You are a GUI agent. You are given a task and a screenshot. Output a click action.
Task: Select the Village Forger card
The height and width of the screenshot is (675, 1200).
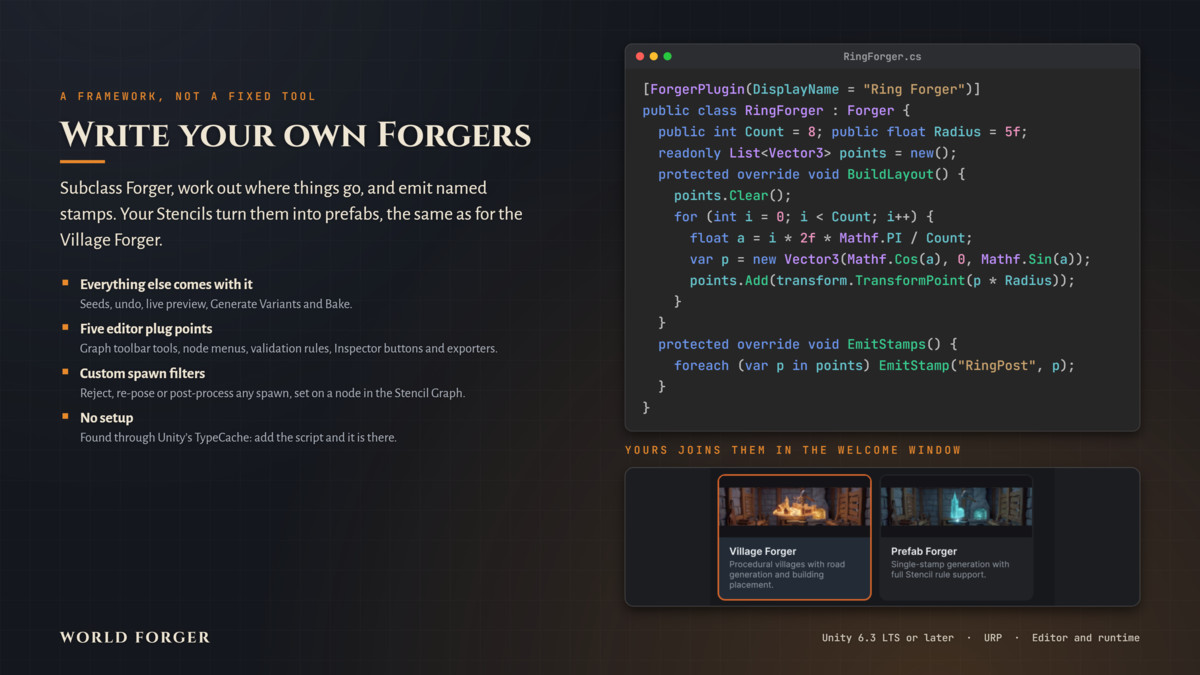pos(794,537)
